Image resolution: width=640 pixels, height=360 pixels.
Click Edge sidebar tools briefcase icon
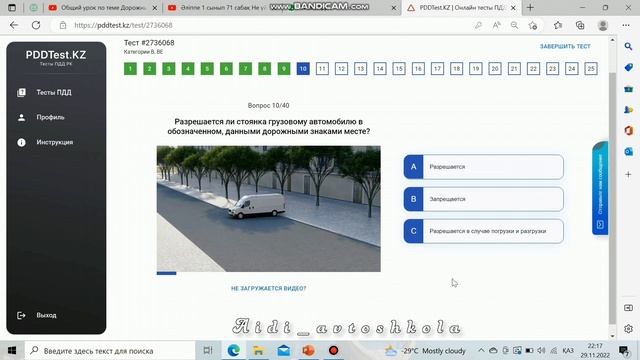pyautogui.click(x=628, y=89)
